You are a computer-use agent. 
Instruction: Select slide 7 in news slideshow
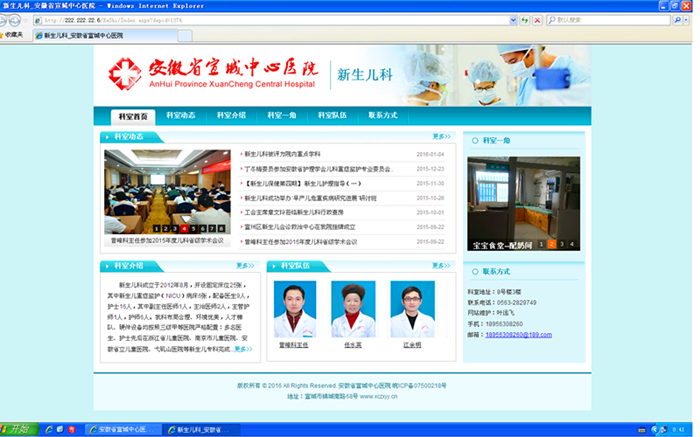tap(212, 229)
